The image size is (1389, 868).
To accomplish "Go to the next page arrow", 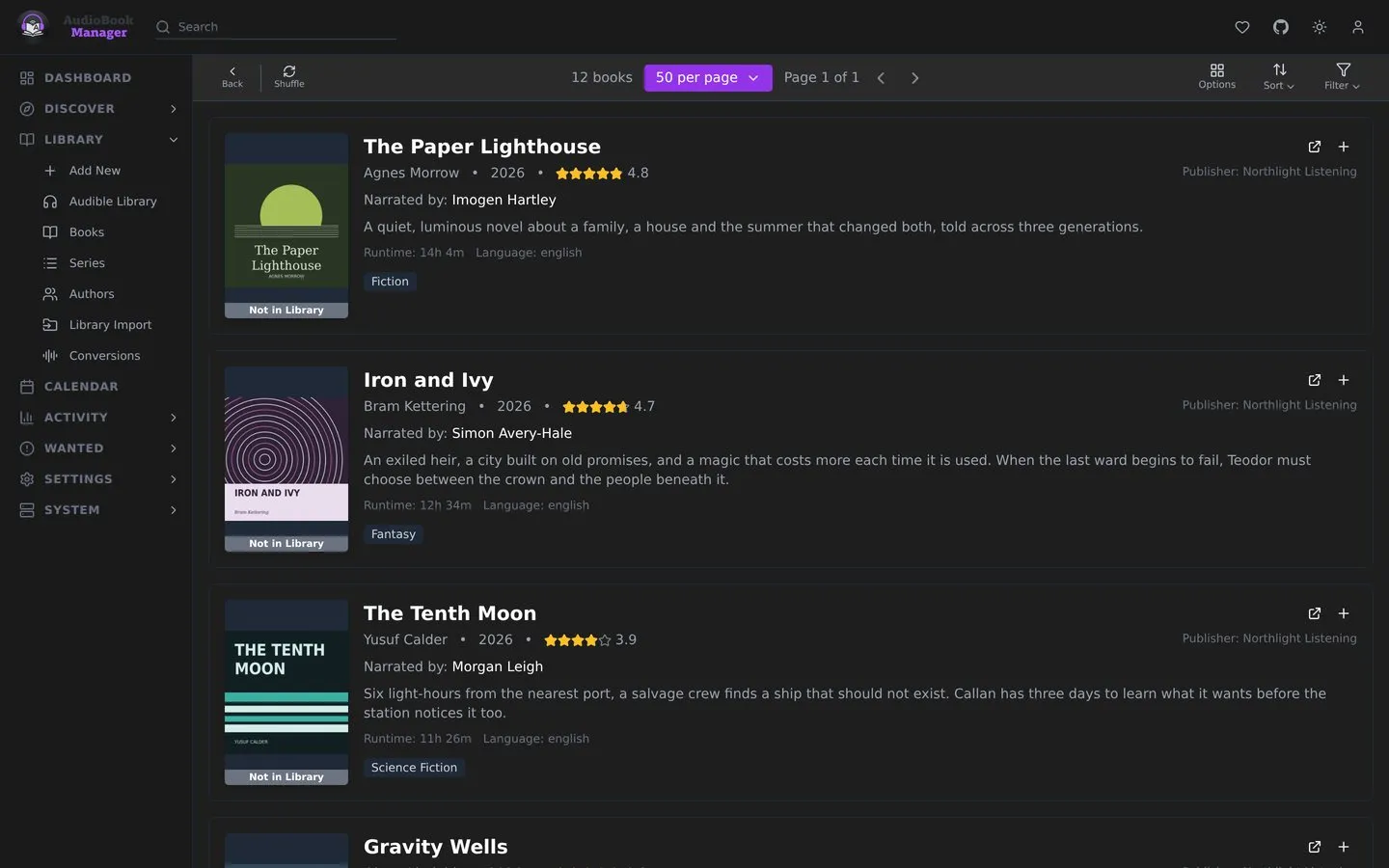I will pyautogui.click(x=915, y=77).
